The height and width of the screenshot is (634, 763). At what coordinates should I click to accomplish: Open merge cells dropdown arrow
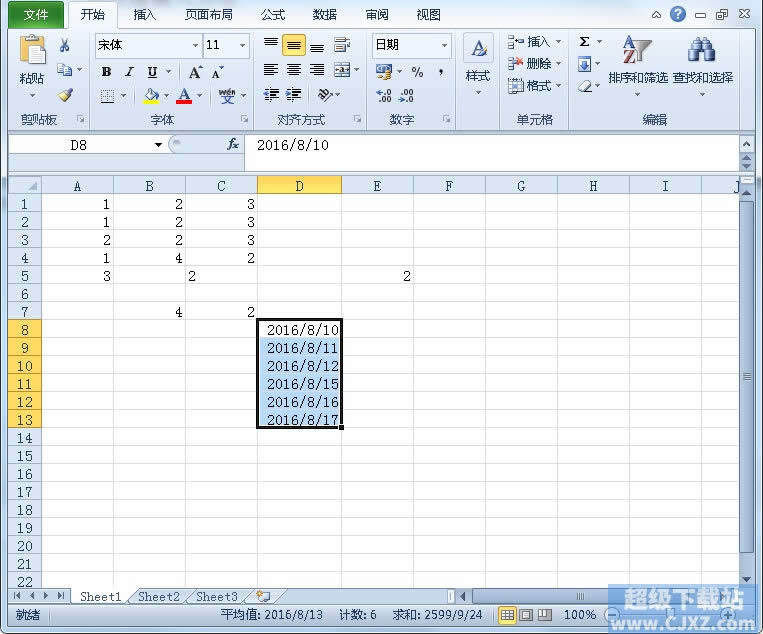point(356,70)
